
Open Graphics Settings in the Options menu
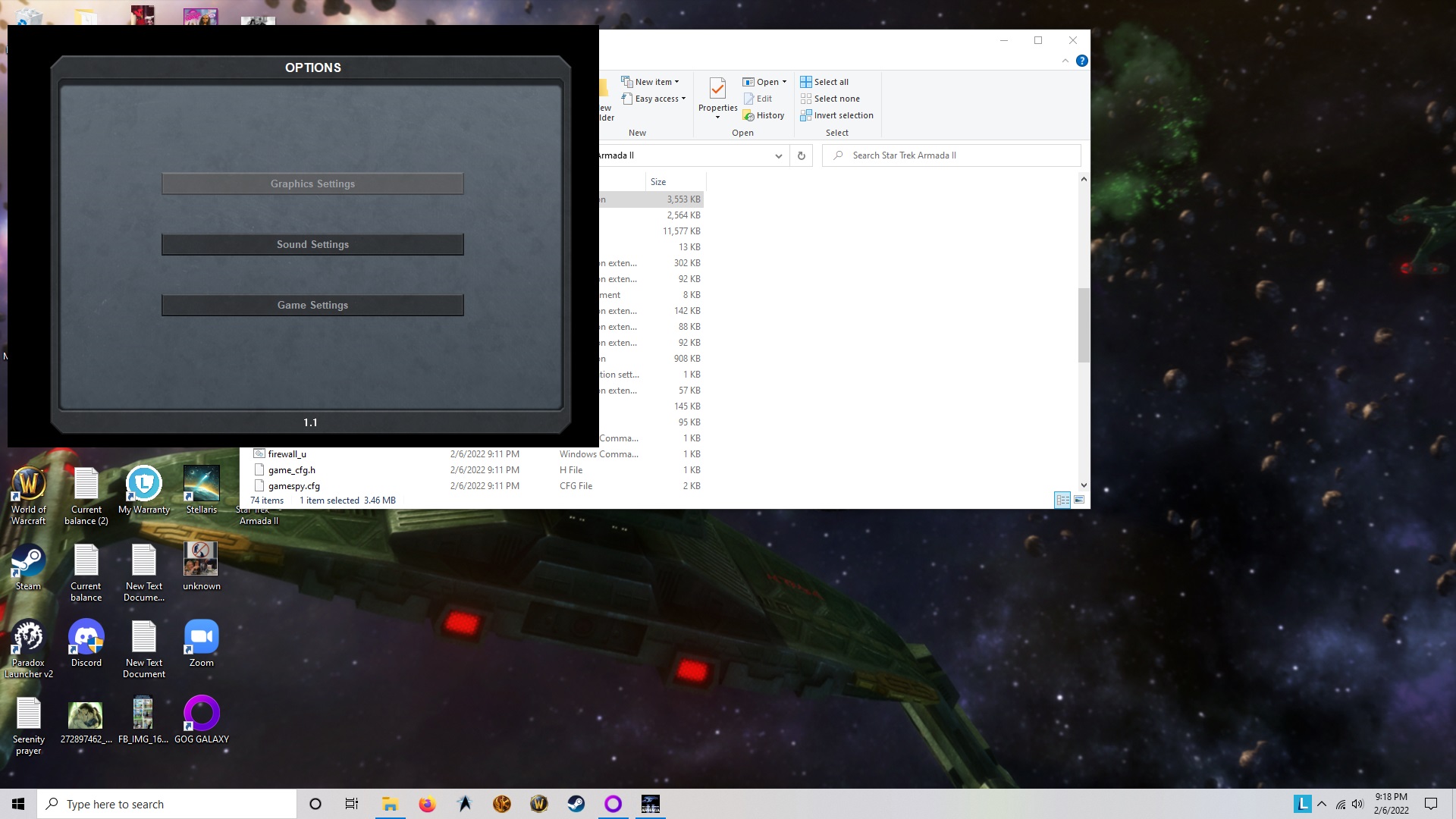[312, 184]
